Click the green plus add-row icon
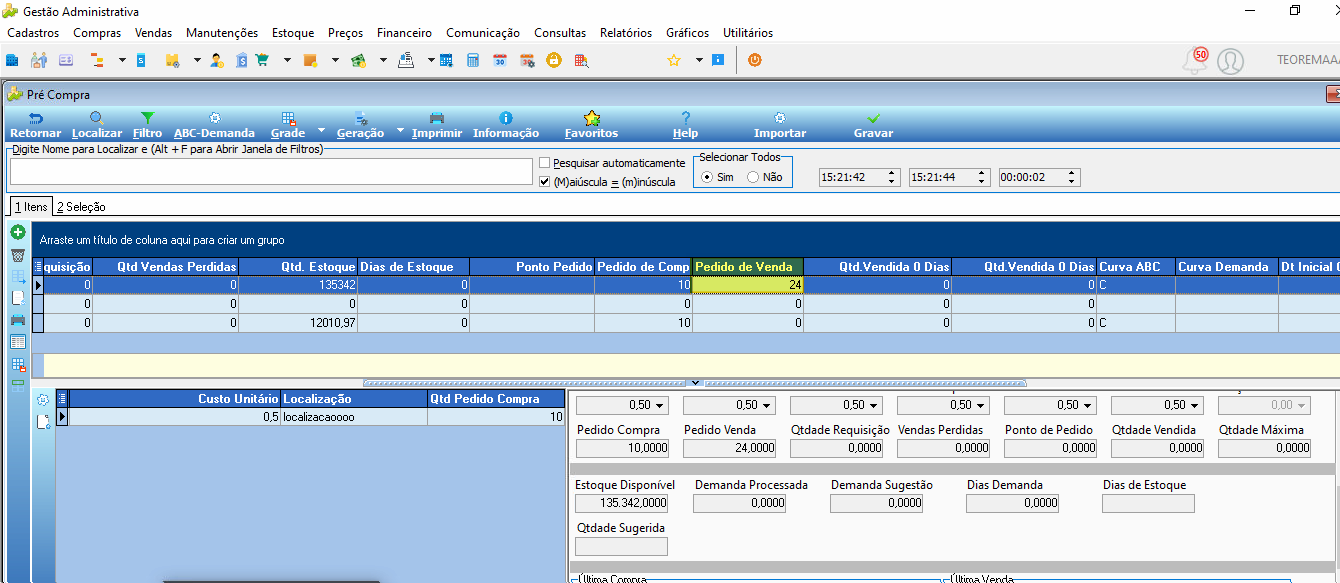 tap(17, 232)
